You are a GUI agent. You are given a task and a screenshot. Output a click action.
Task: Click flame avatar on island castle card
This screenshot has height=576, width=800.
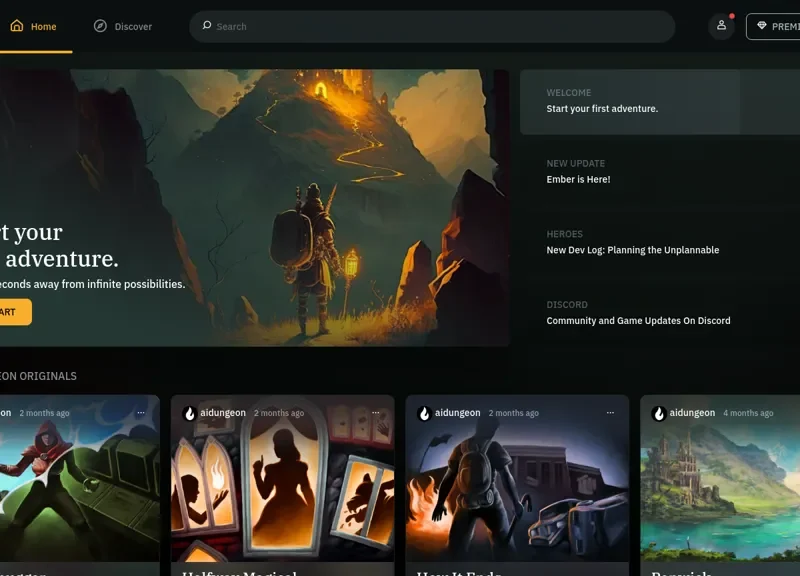pyautogui.click(x=658, y=413)
